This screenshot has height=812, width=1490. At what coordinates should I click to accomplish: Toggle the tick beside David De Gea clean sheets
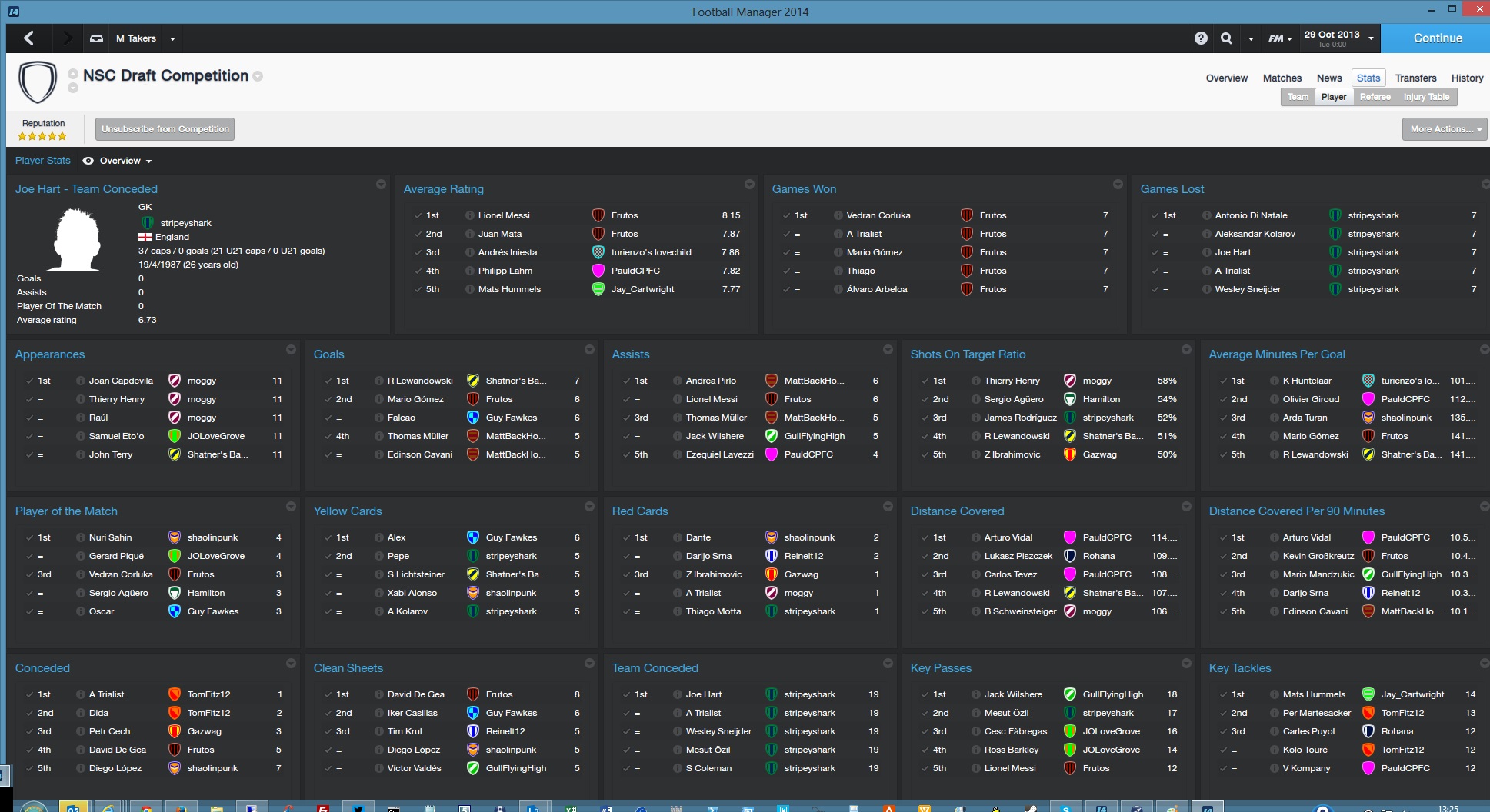click(x=328, y=694)
